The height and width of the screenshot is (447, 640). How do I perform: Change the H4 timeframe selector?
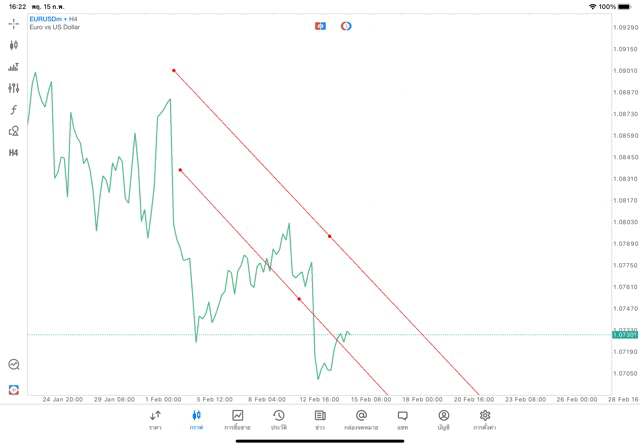(x=13, y=153)
